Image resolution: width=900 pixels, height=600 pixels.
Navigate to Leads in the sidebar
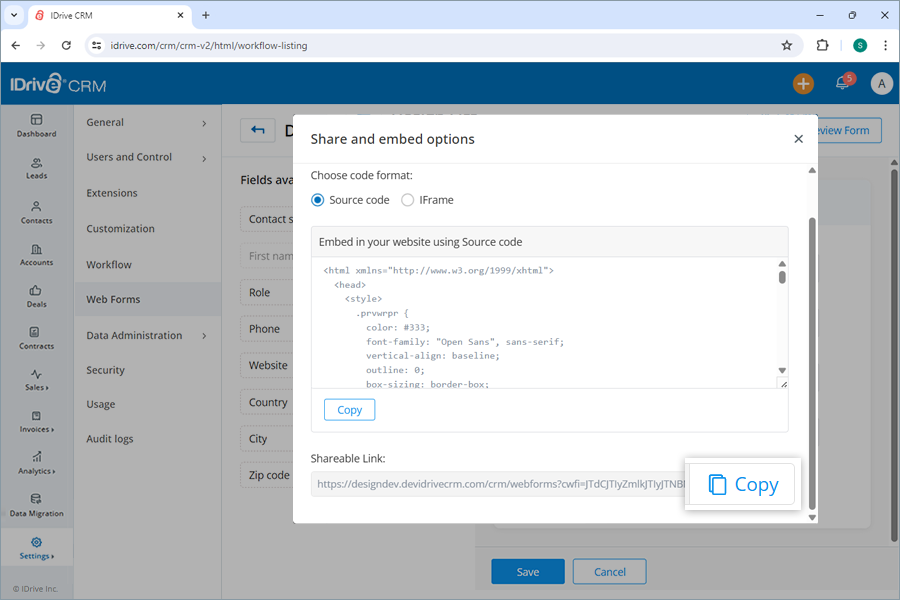tap(36, 168)
